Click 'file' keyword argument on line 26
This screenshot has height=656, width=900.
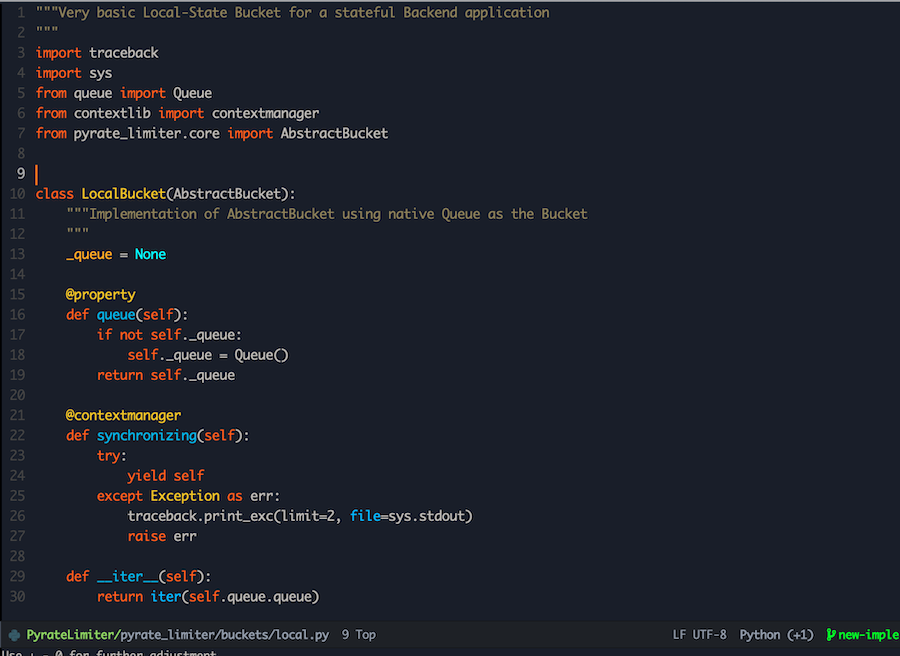365,516
